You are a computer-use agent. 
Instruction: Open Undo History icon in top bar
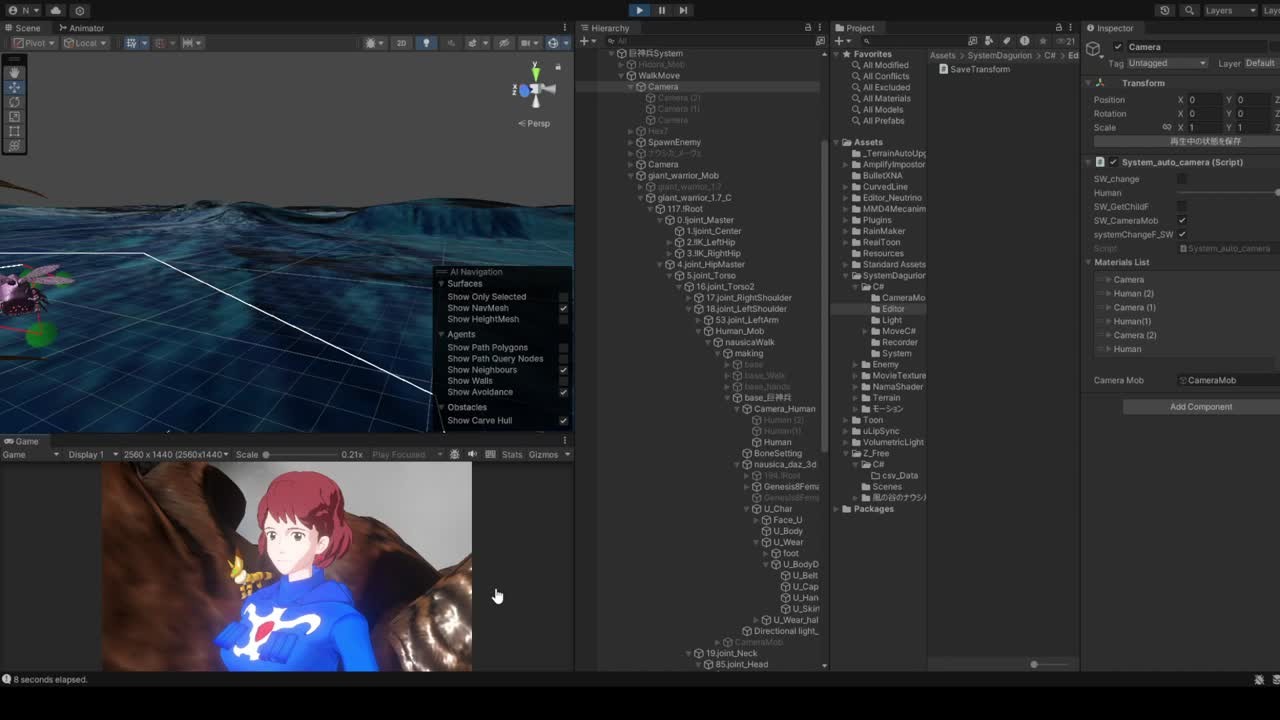[1164, 10]
